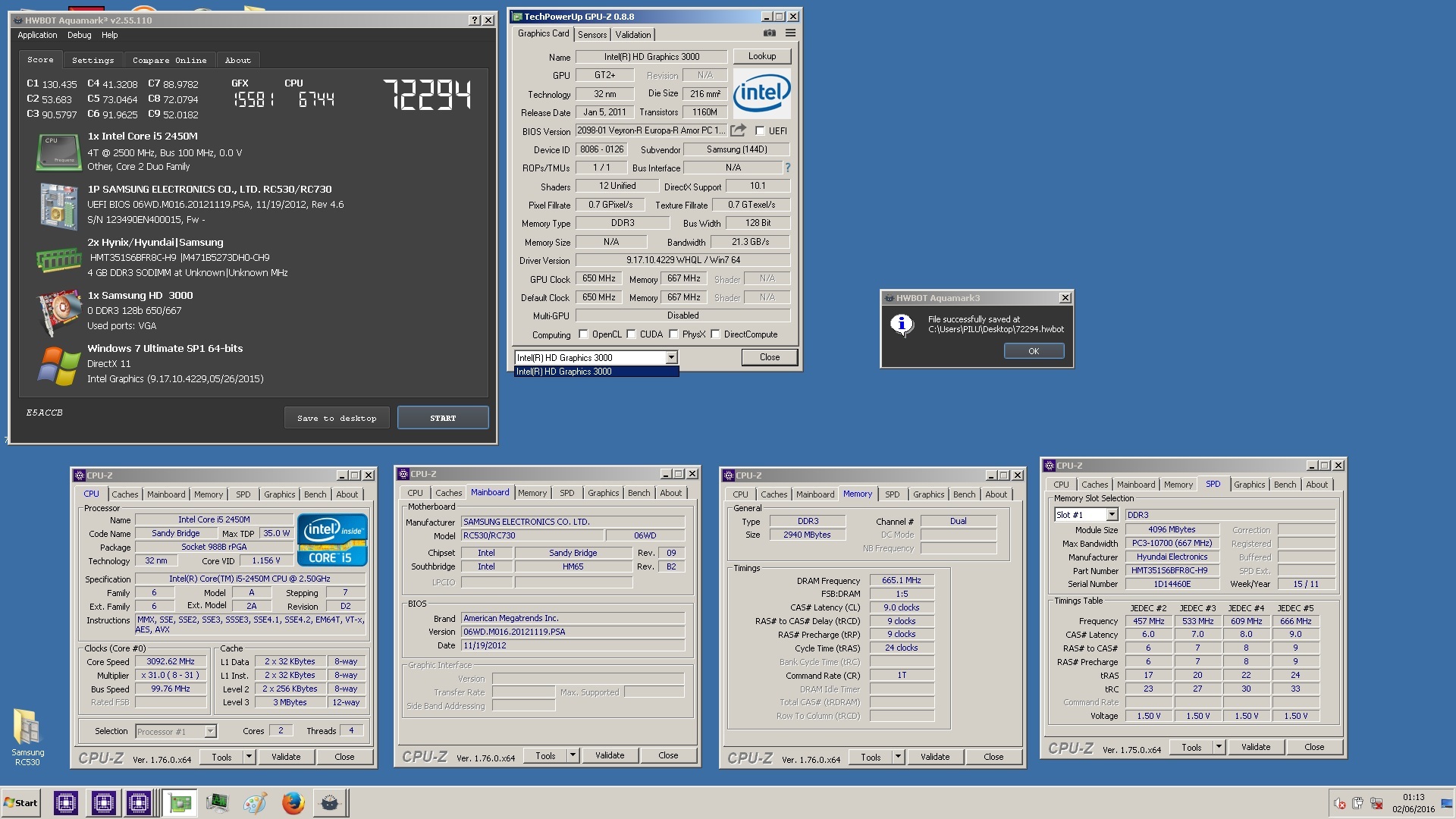
Task: Launch Firefox from the taskbar
Action: [293, 802]
